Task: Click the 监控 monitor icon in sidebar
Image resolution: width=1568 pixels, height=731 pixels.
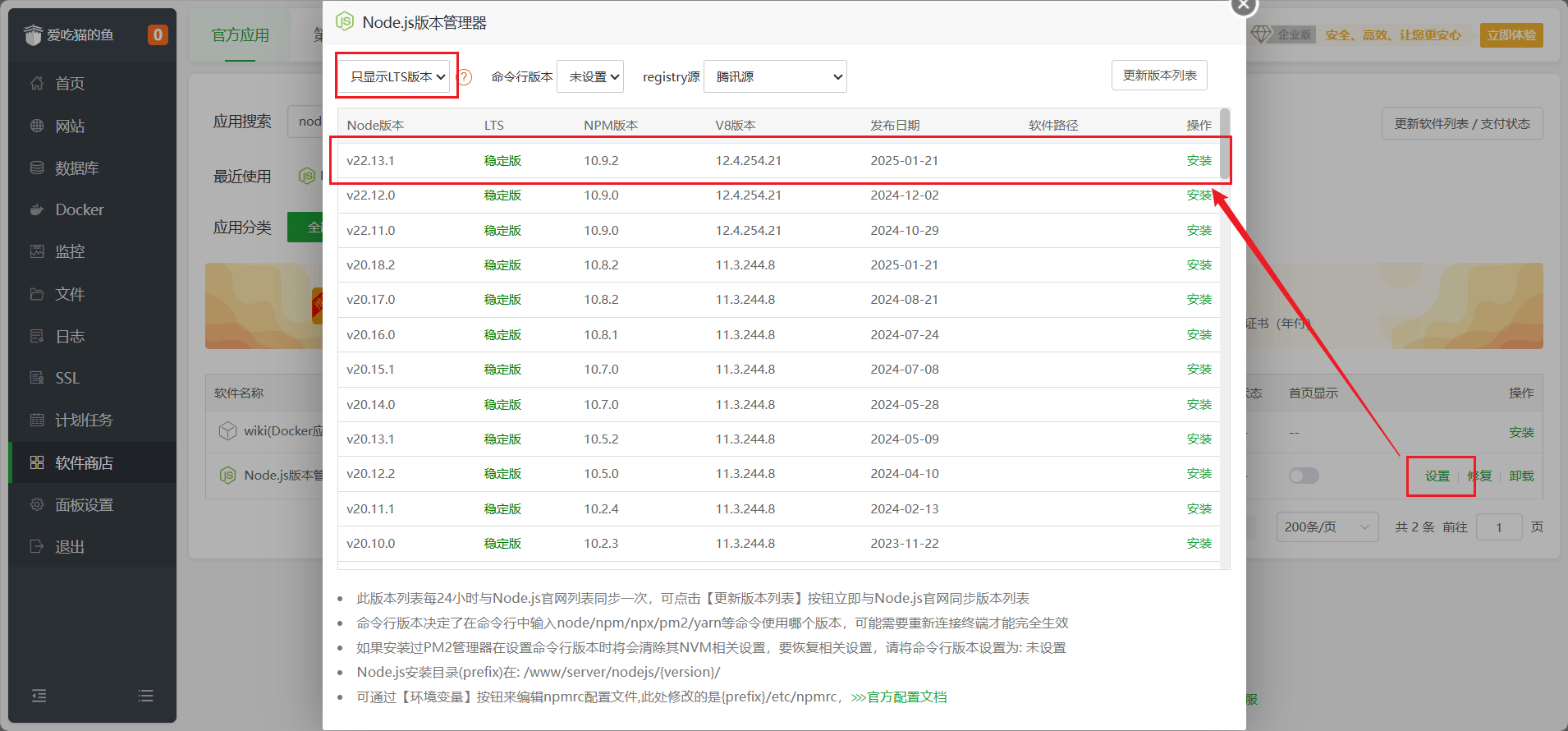Action: click(37, 251)
